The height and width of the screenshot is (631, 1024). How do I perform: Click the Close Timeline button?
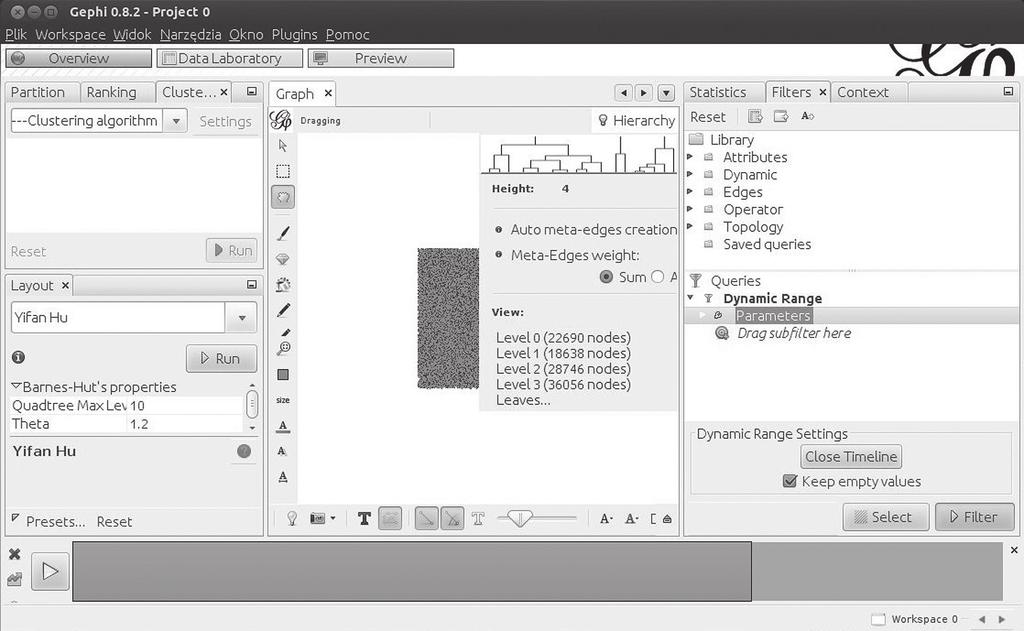(851, 457)
